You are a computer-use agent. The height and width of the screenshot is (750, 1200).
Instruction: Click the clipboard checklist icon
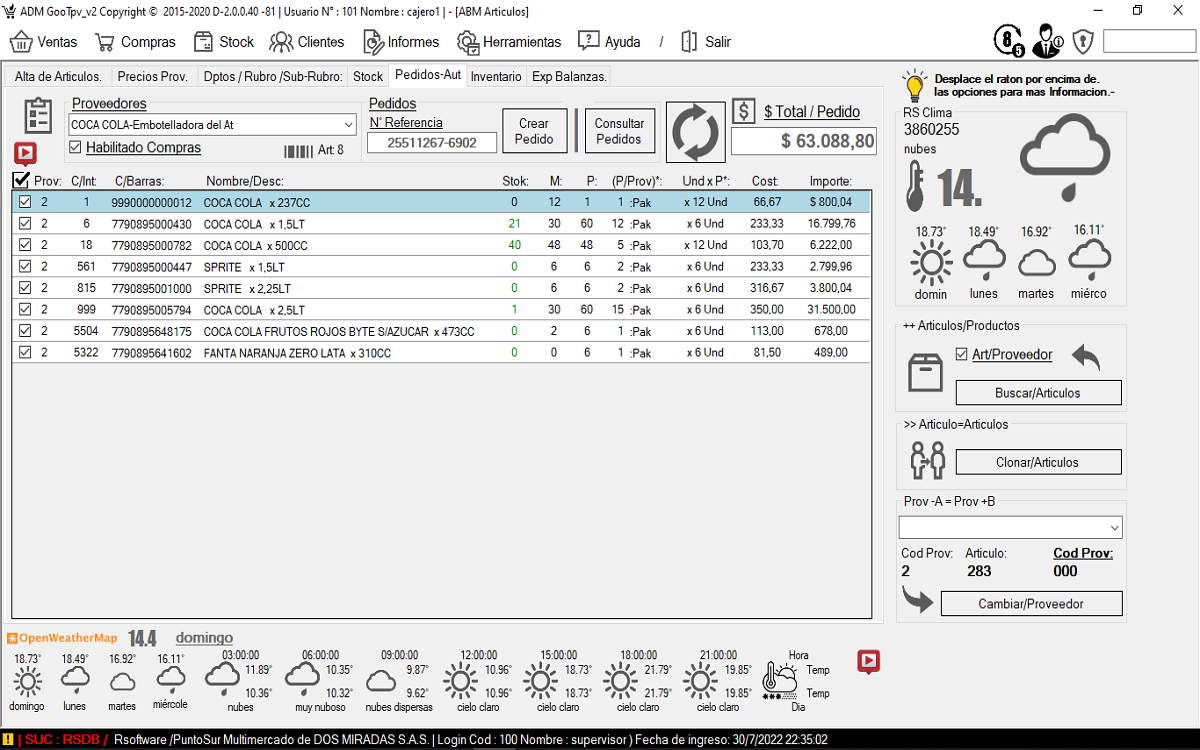(x=38, y=116)
